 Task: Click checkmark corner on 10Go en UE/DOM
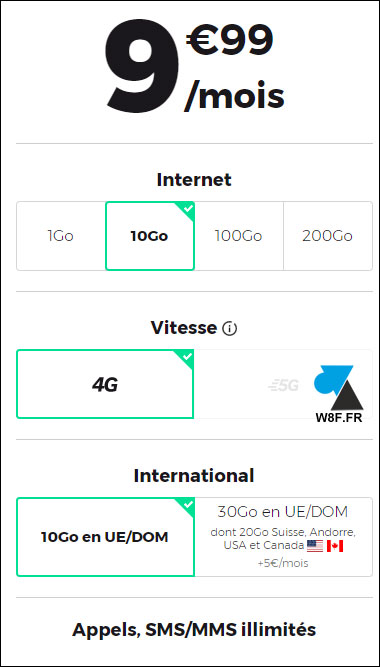[x=188, y=504]
